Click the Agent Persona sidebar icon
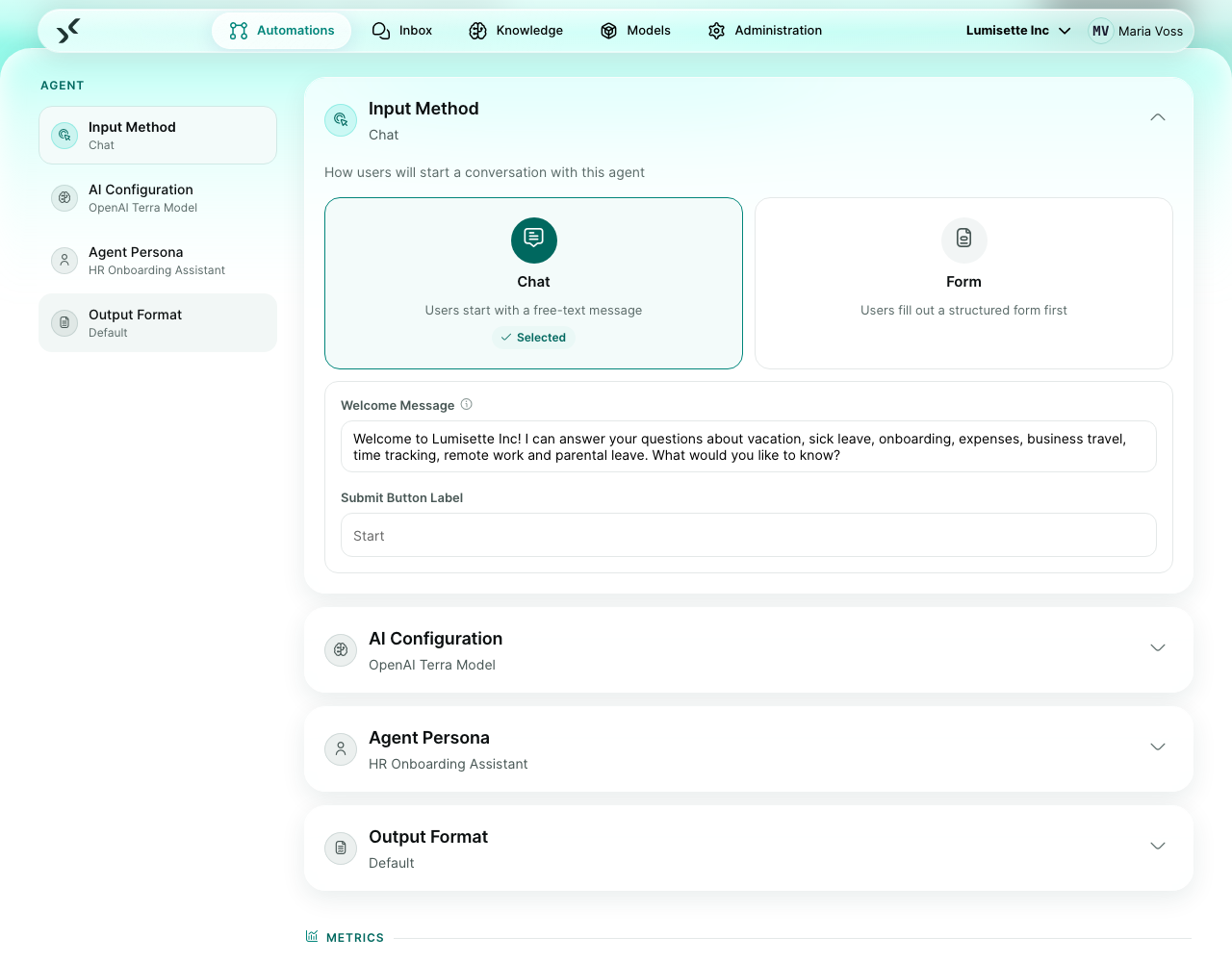 point(64,261)
